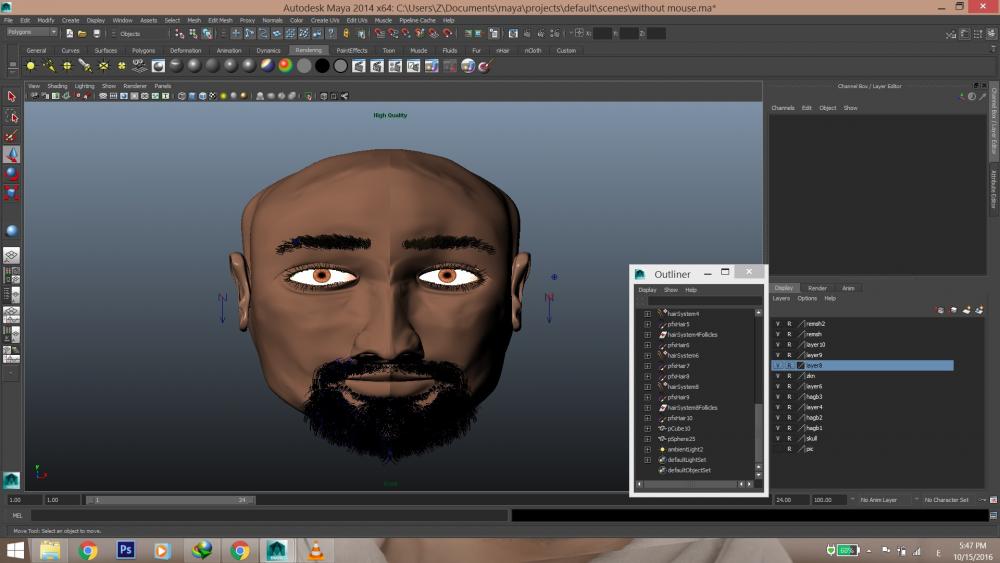1000x563 pixels.
Task: Click the Paint Selection tool
Action: pos(11,136)
